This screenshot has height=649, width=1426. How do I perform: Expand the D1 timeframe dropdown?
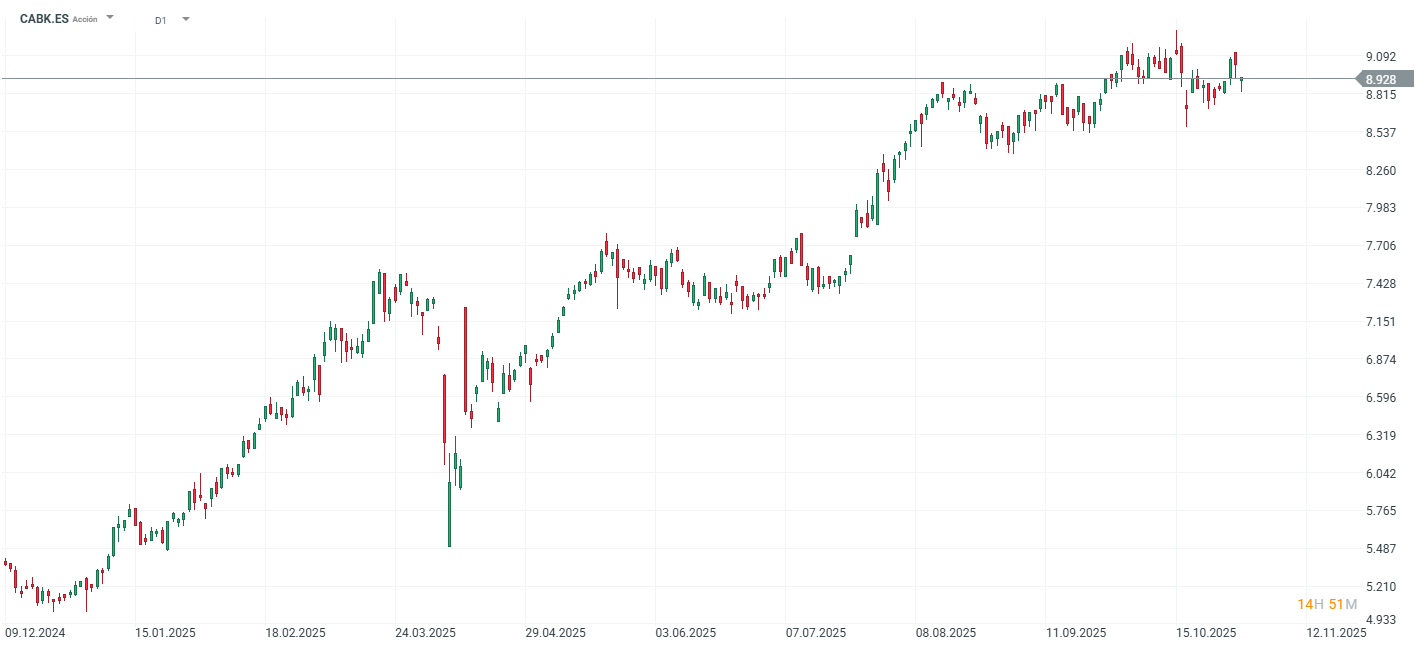[186, 17]
